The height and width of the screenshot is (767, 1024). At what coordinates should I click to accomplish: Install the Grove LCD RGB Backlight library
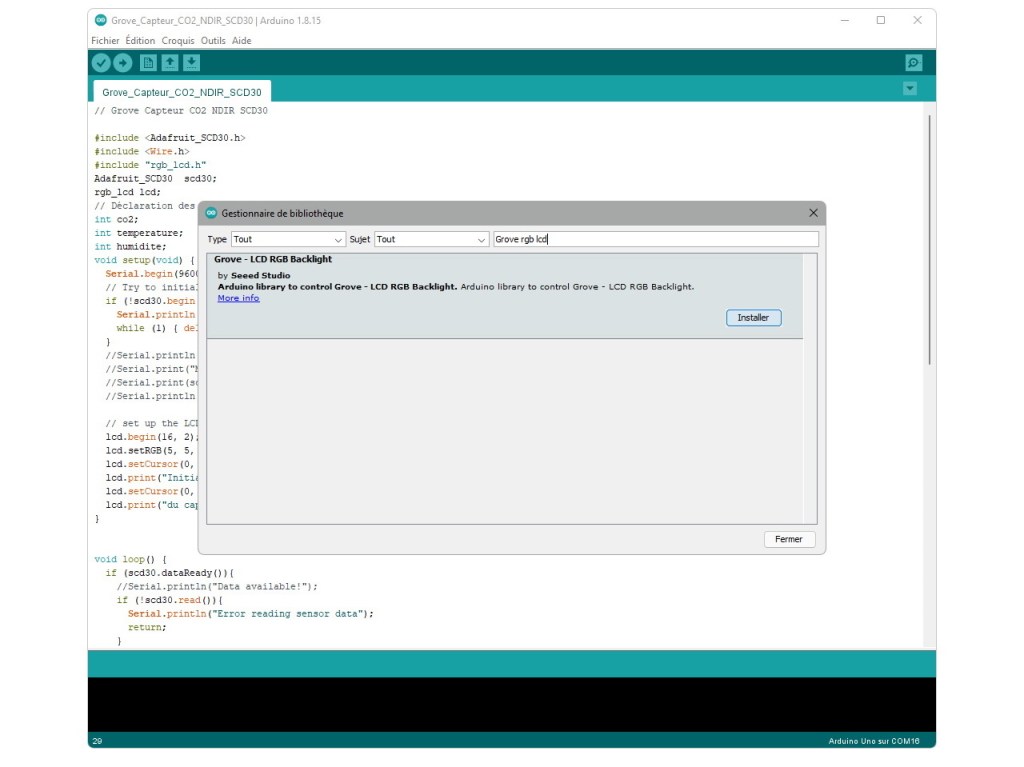click(753, 318)
